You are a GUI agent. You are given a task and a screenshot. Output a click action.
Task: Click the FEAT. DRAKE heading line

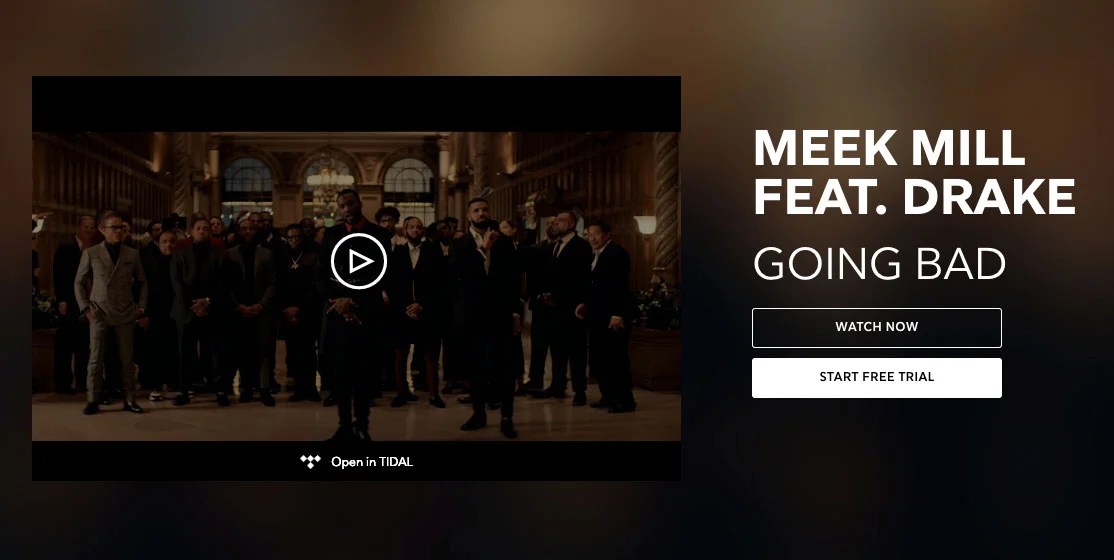click(914, 197)
